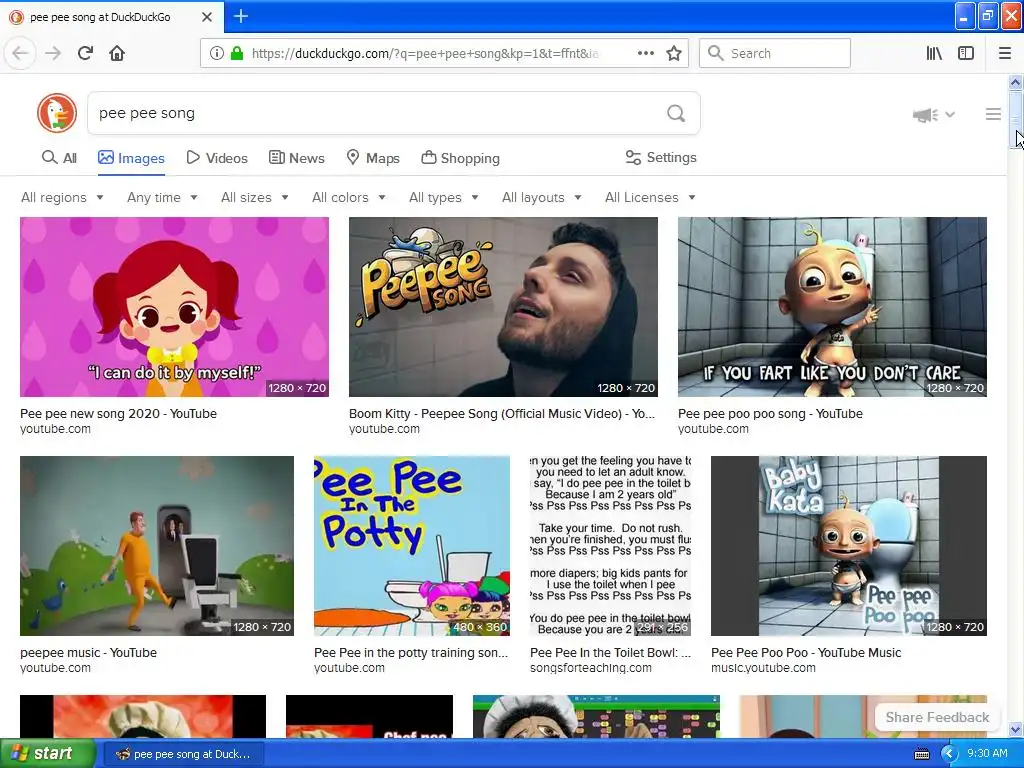This screenshot has height=768, width=1024.
Task: Click 'peepee music - YouTube' title
Action: pos(88,652)
